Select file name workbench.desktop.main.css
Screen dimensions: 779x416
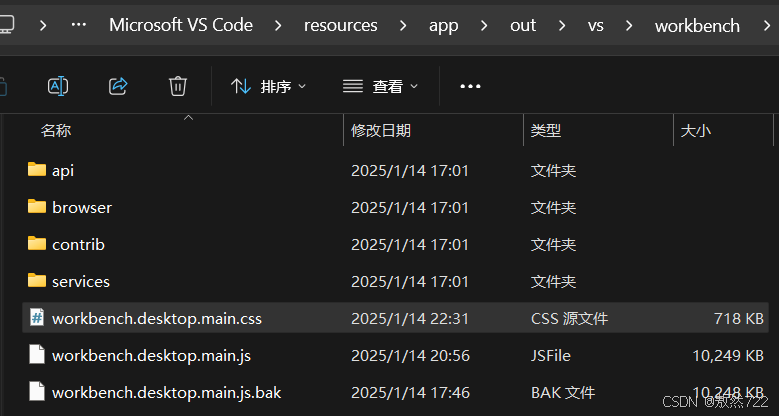(157, 319)
